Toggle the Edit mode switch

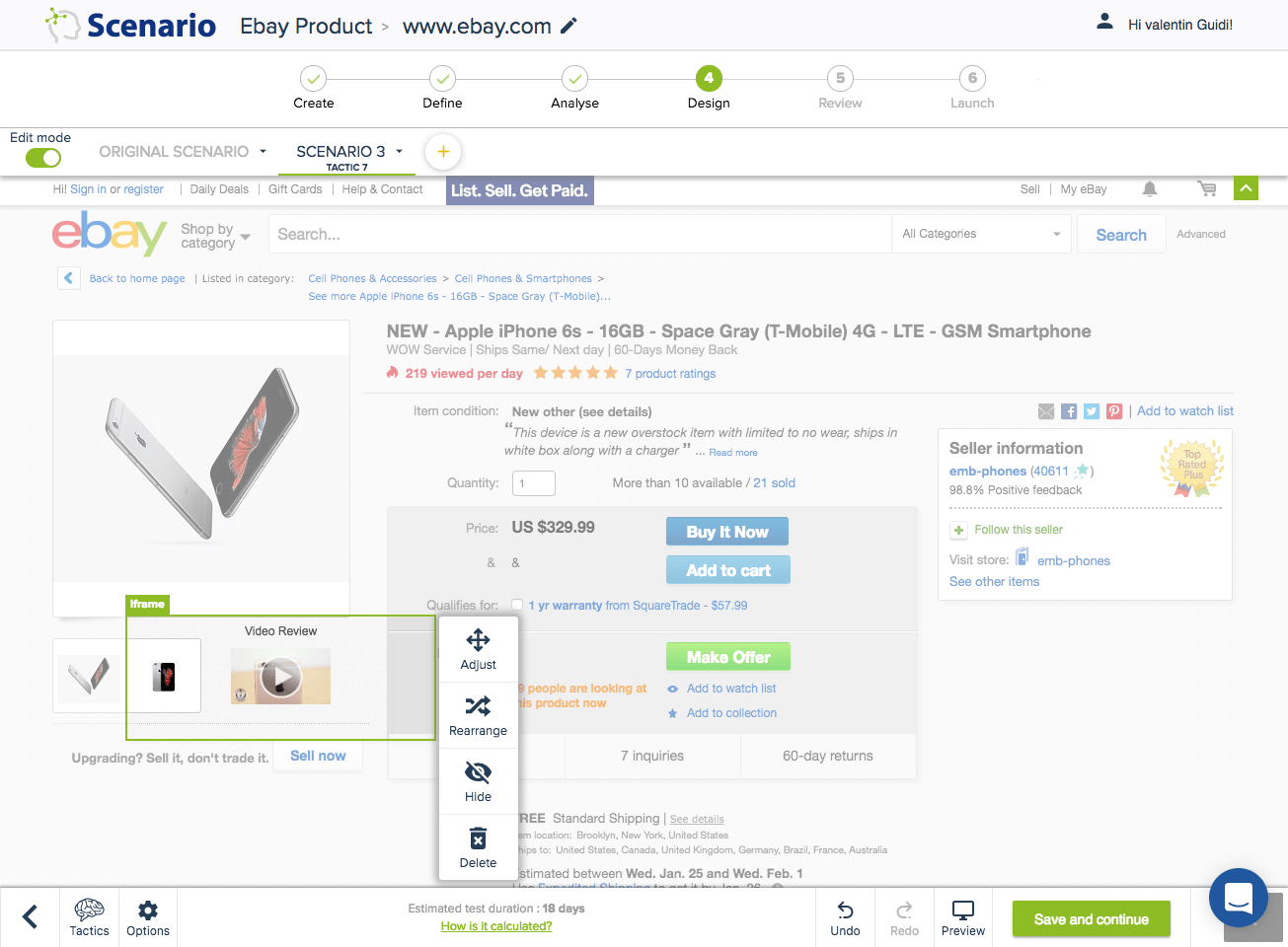[43, 158]
